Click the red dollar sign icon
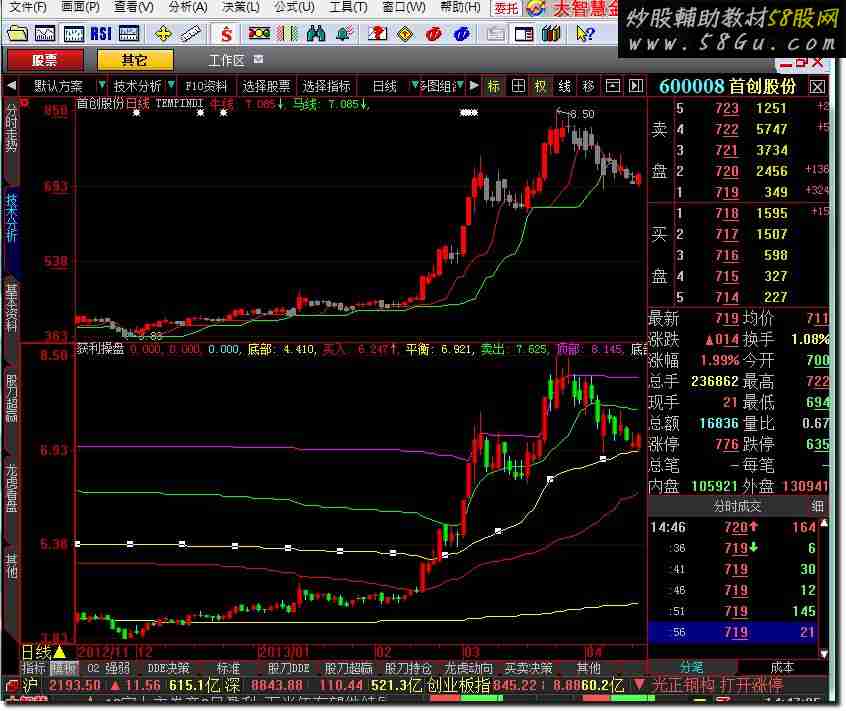 point(227,35)
